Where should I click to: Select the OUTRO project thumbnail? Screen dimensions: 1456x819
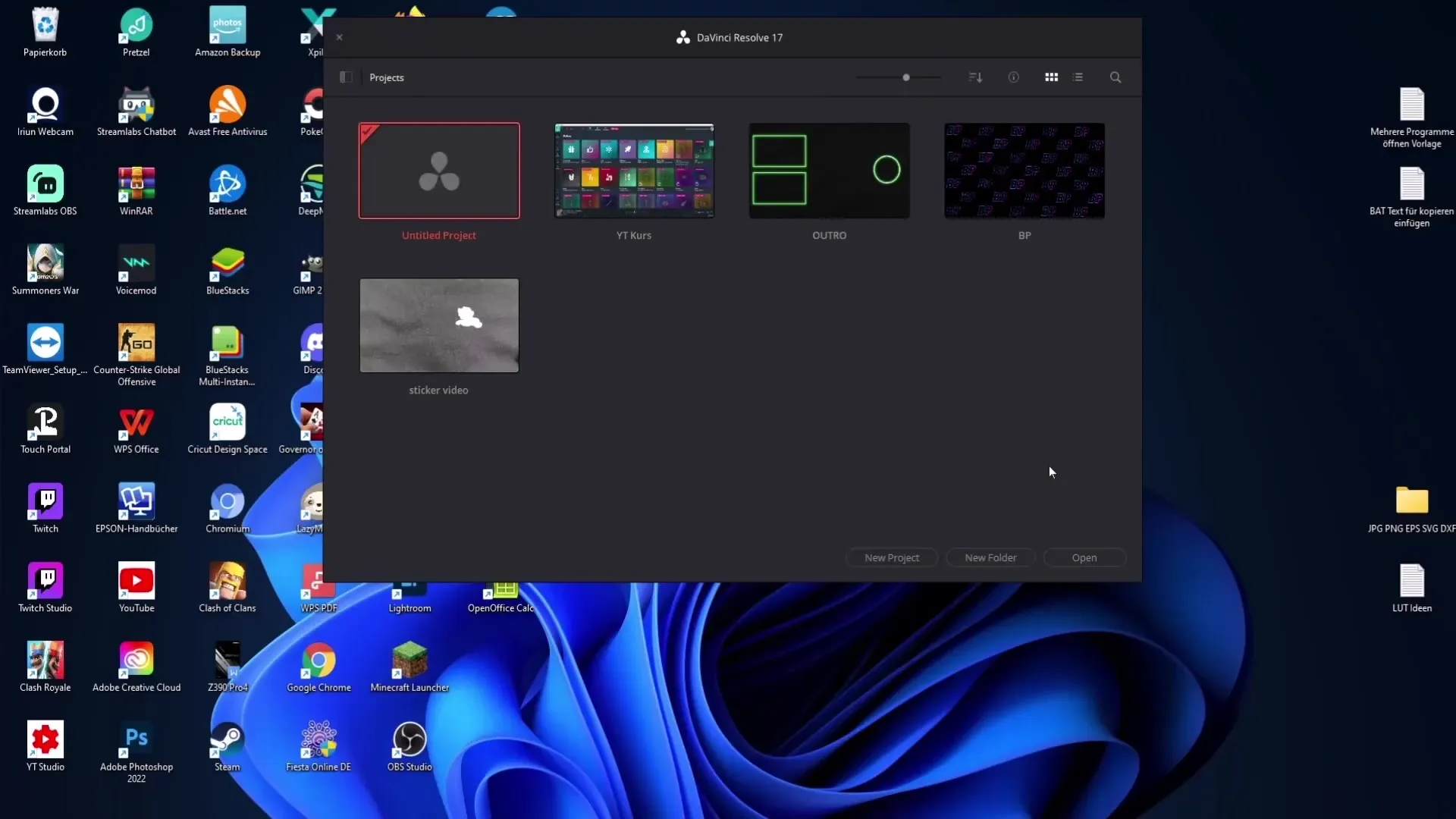[830, 171]
